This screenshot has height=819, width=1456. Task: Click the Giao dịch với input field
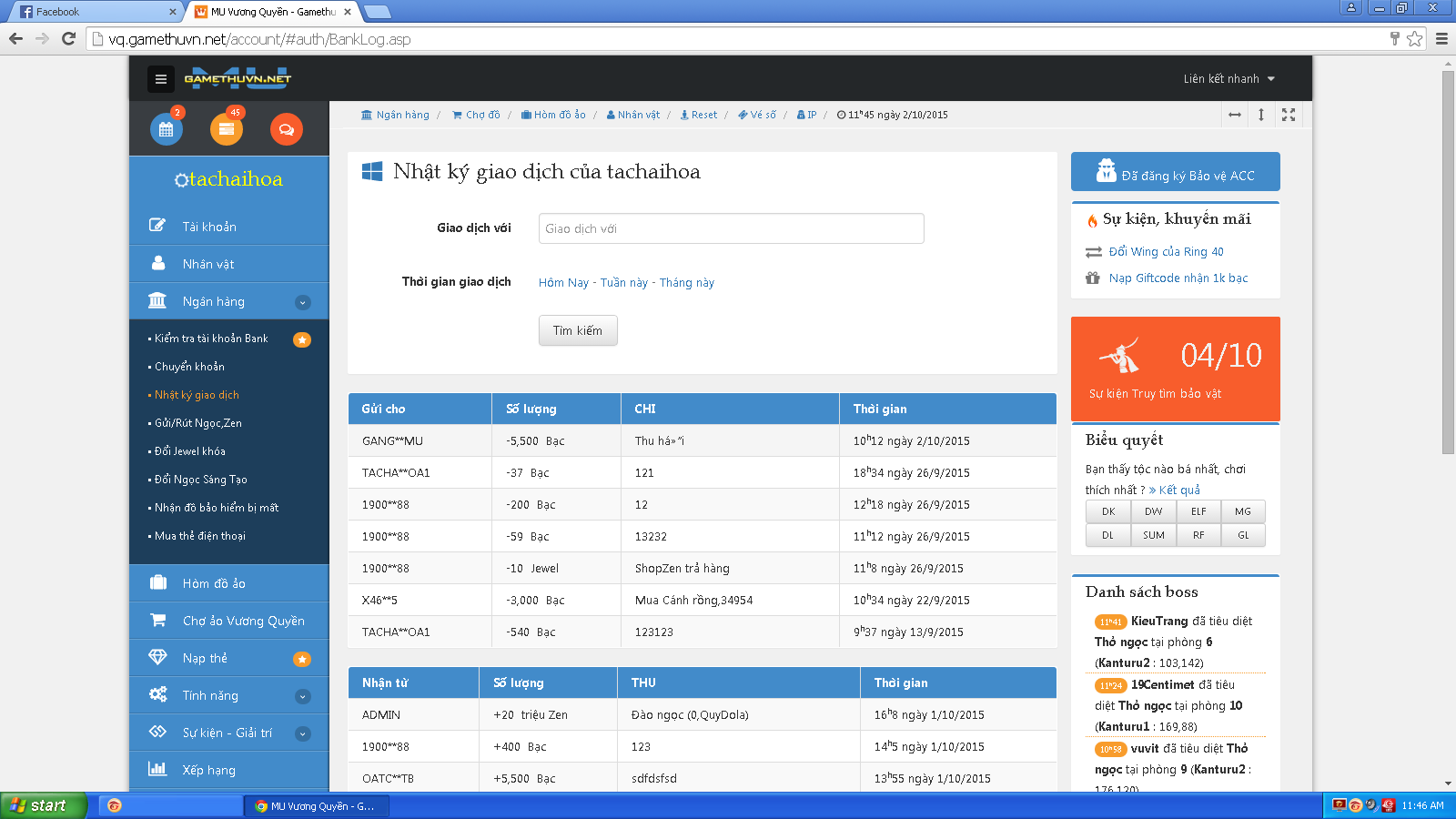pyautogui.click(x=731, y=228)
